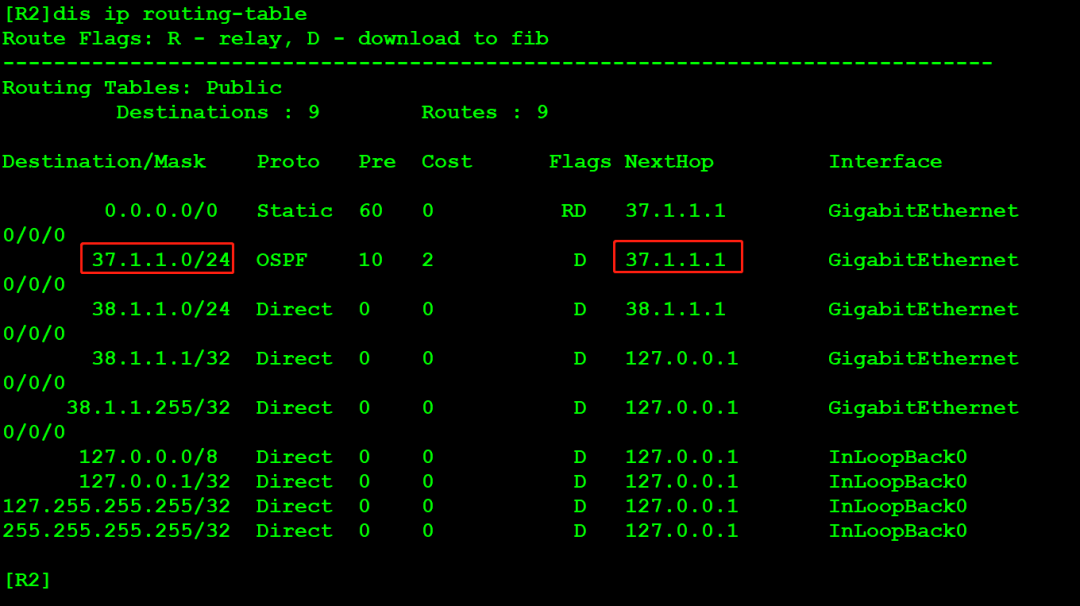The height and width of the screenshot is (606, 1080).
Task: Click the 'Pre' column header
Action: coord(377,162)
